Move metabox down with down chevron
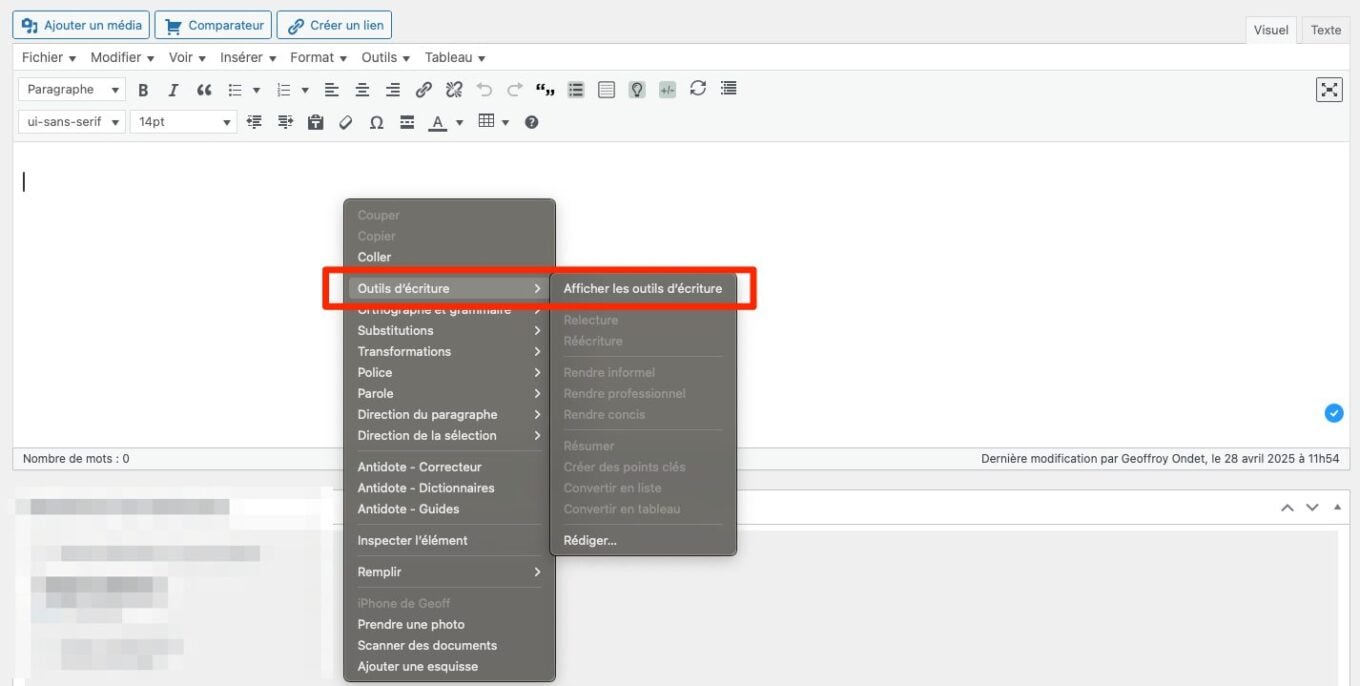 pyautogui.click(x=1312, y=508)
